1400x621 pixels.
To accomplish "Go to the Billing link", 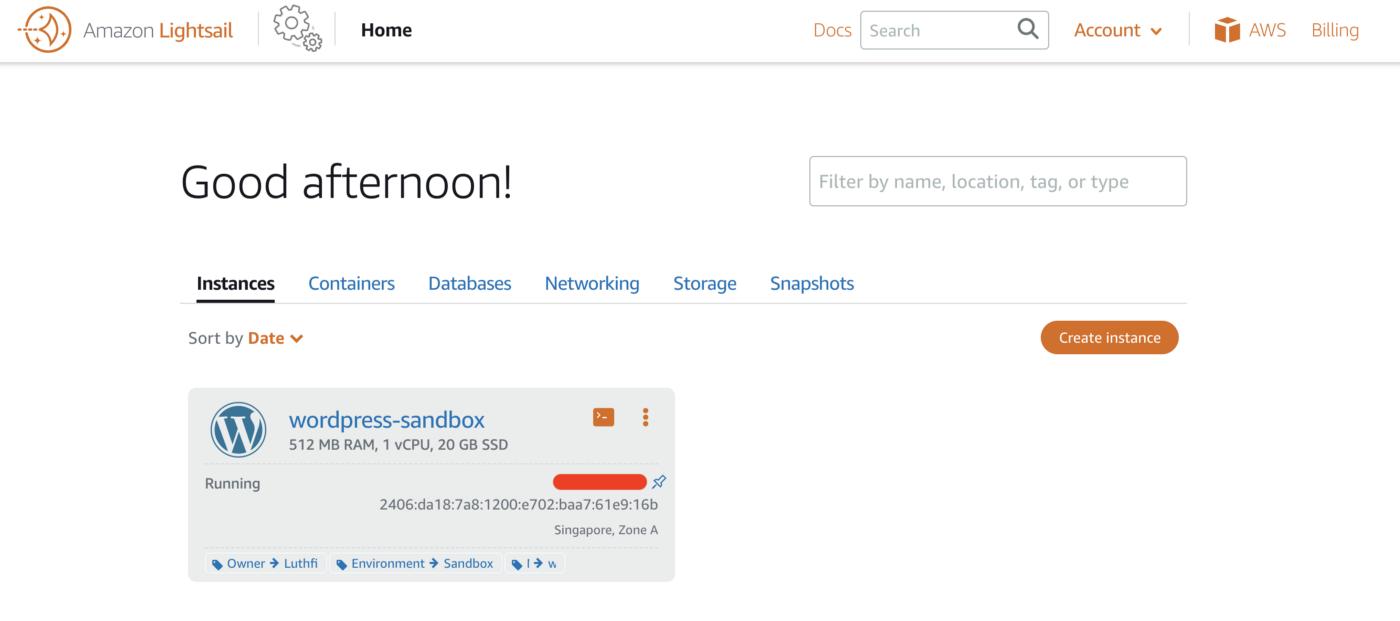I will [1335, 30].
